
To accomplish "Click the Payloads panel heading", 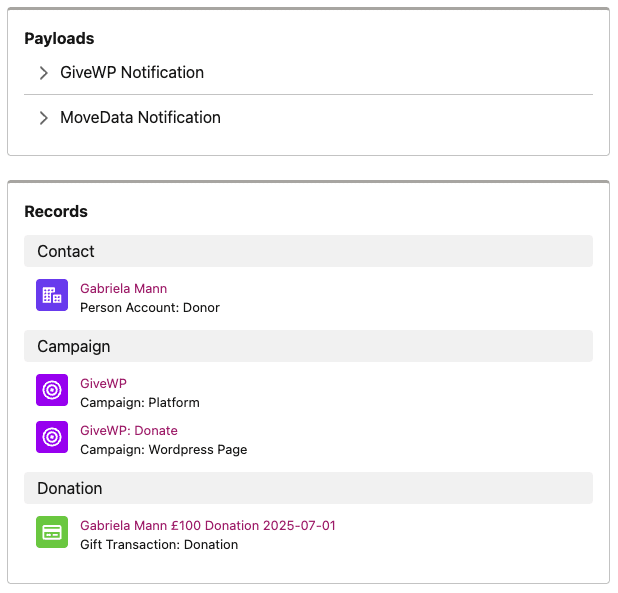I will point(60,39).
